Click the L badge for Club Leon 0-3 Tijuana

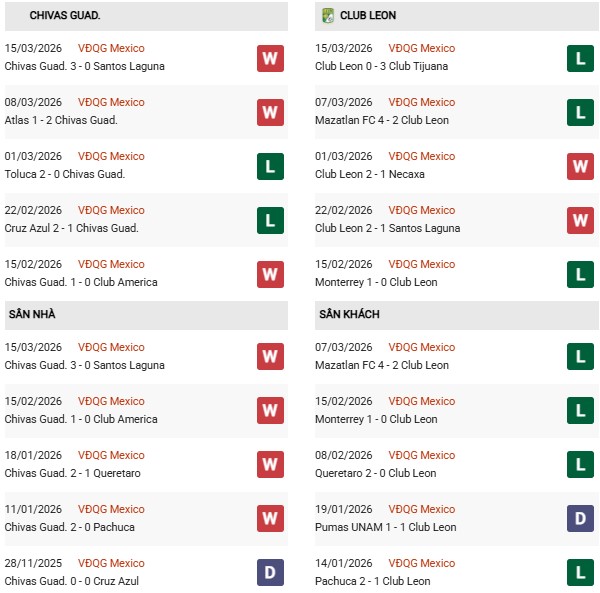click(x=581, y=58)
